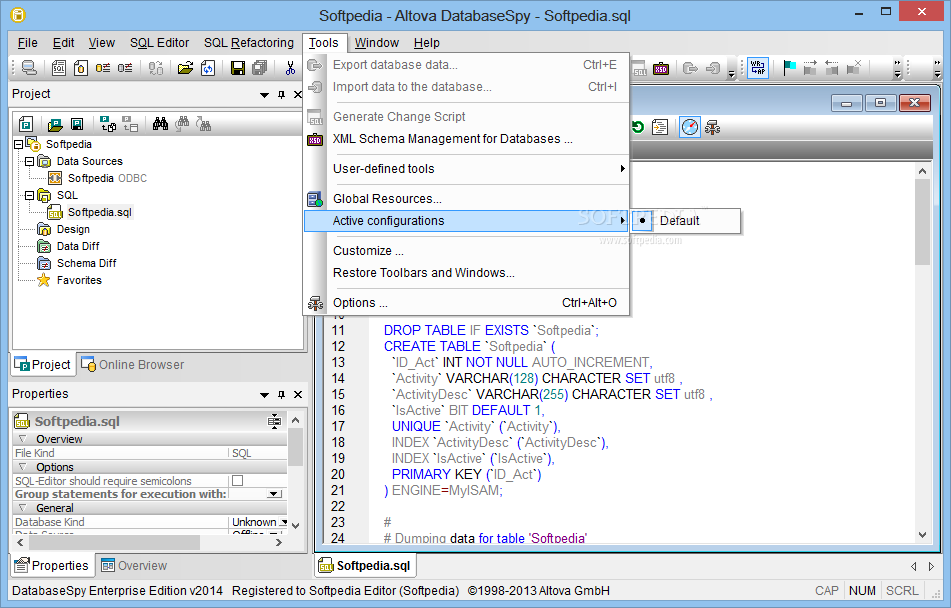Collapse the Softpedia root tree node
951x608 pixels.
(x=18, y=144)
